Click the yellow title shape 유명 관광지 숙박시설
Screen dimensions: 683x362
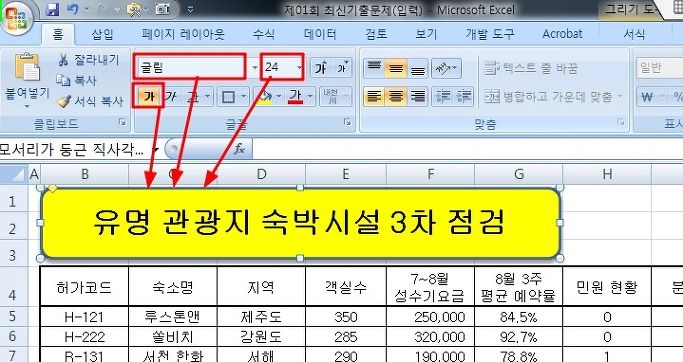[300, 223]
